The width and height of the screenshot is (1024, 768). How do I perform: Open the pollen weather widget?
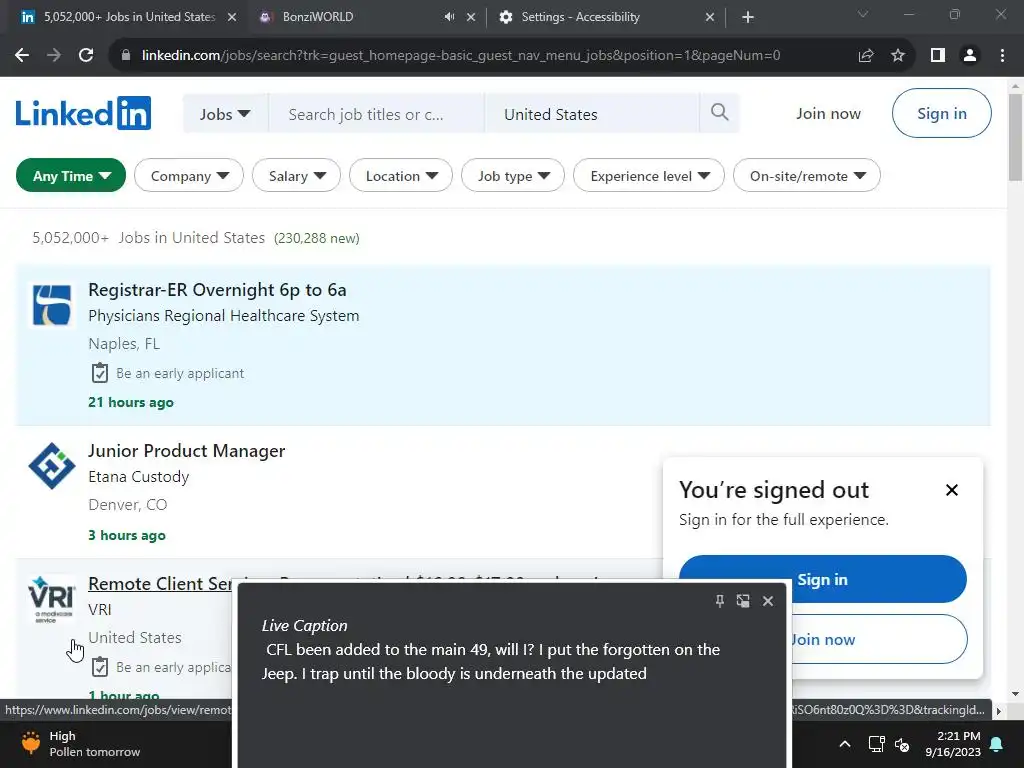[80, 744]
